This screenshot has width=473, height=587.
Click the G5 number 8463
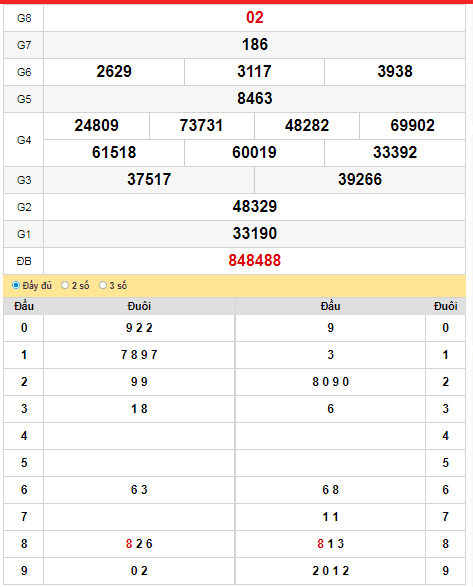point(255,98)
